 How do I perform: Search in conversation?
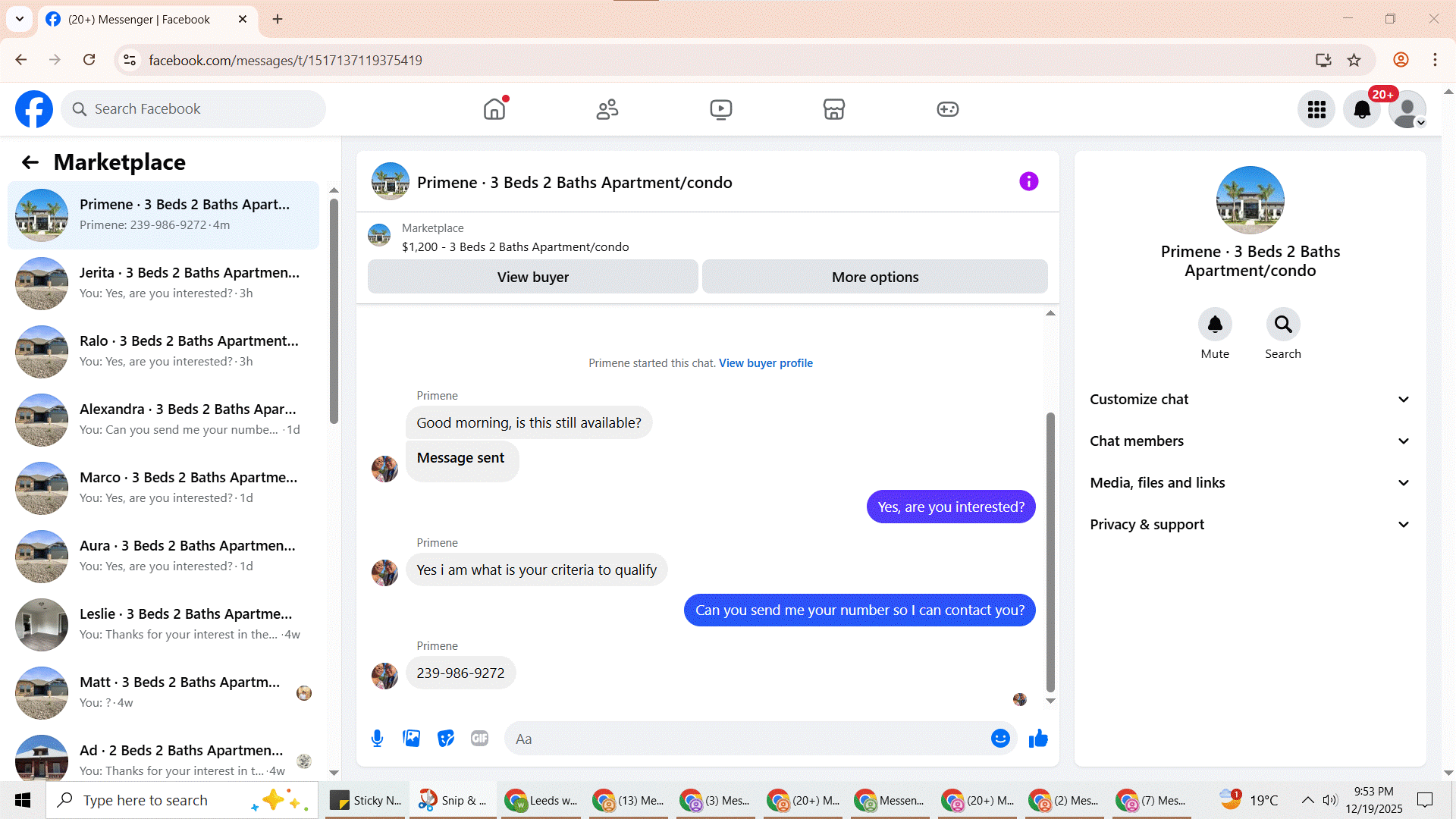(x=1282, y=325)
